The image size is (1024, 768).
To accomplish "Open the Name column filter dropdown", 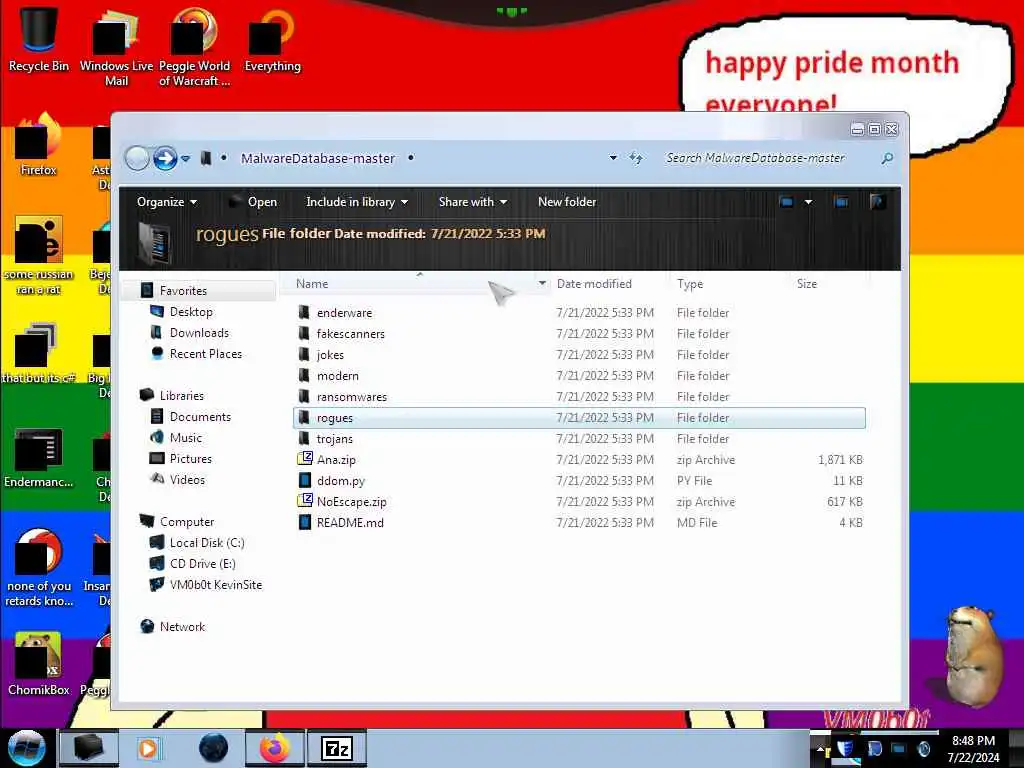I will coord(542,283).
